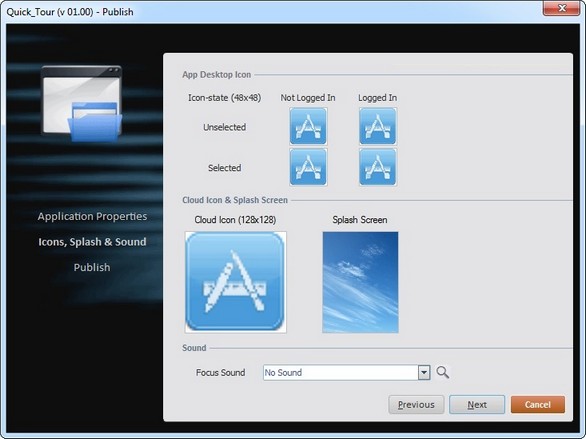Select Icons, Splash & Sound step
This screenshot has height=439, width=586.
(x=92, y=242)
